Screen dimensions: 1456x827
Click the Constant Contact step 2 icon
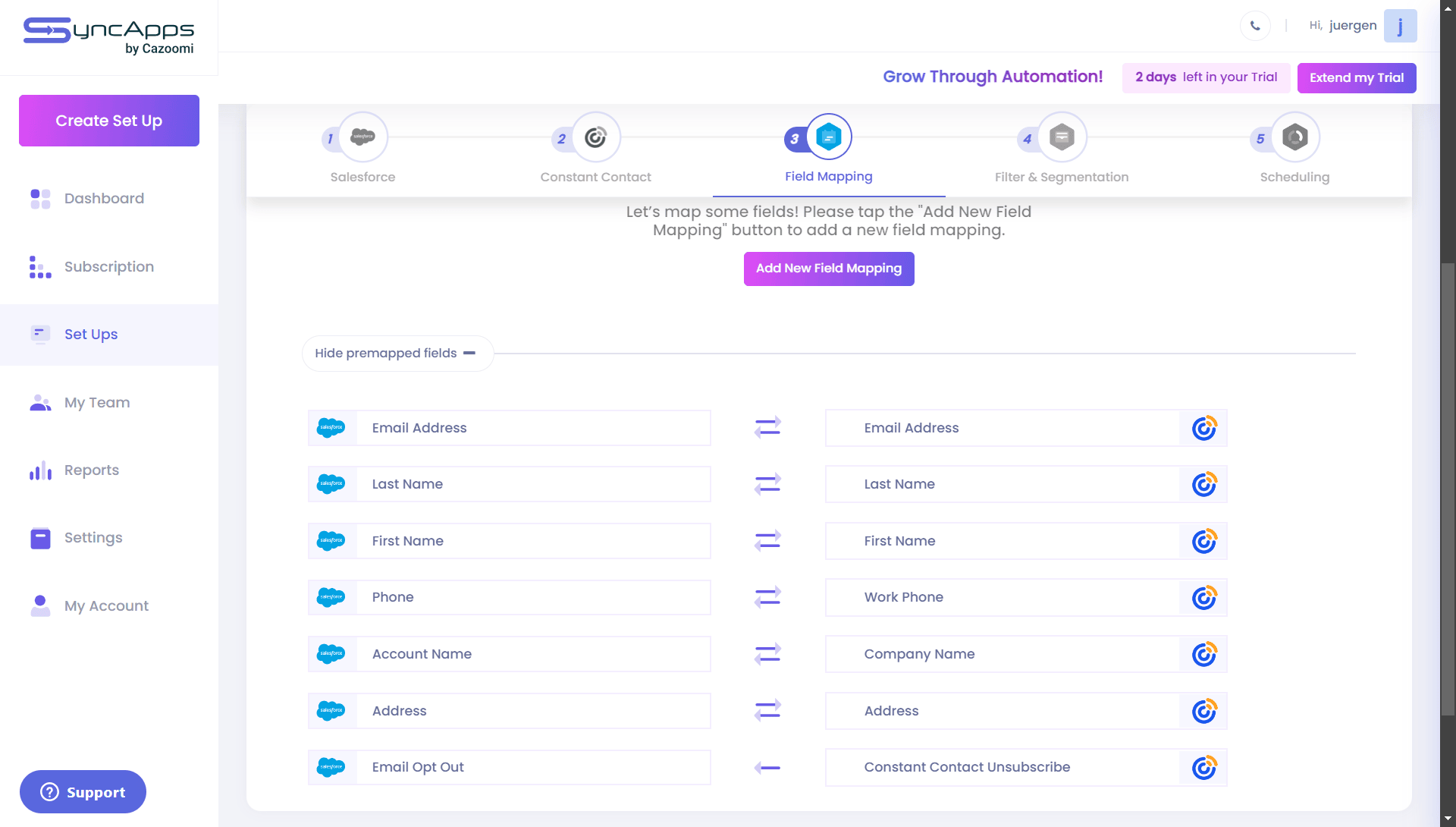pos(595,137)
